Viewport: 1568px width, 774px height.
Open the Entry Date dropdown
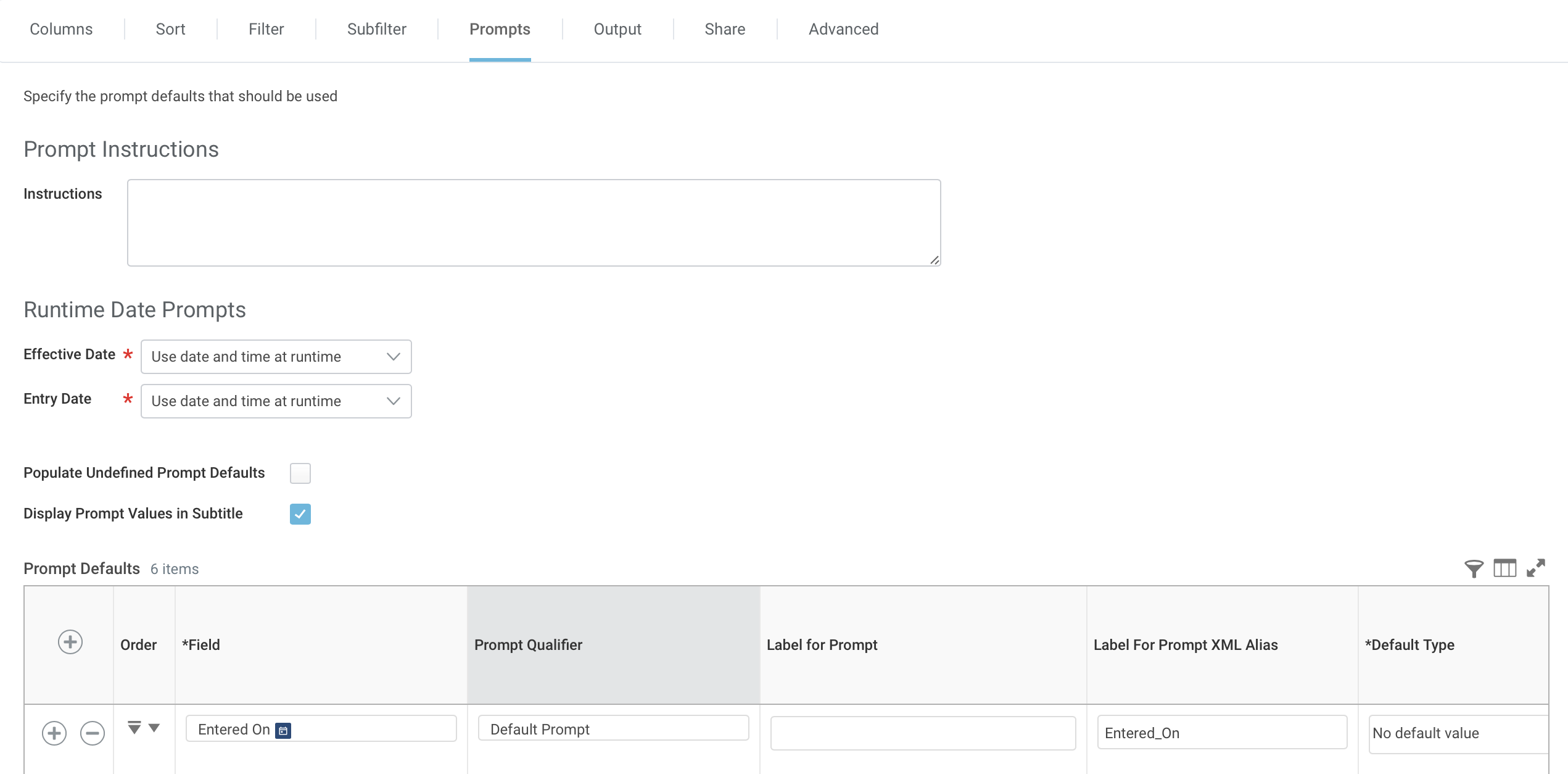[276, 401]
